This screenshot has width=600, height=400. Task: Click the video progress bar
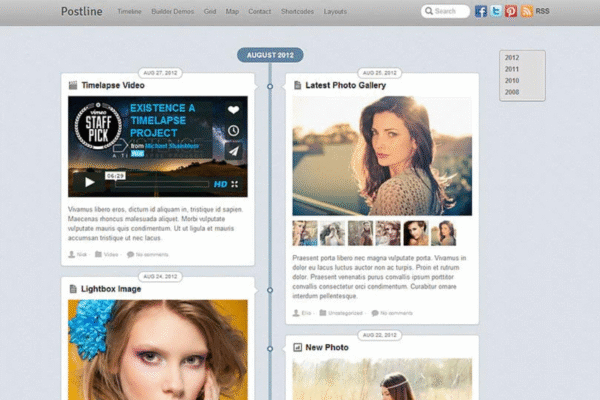tap(162, 184)
